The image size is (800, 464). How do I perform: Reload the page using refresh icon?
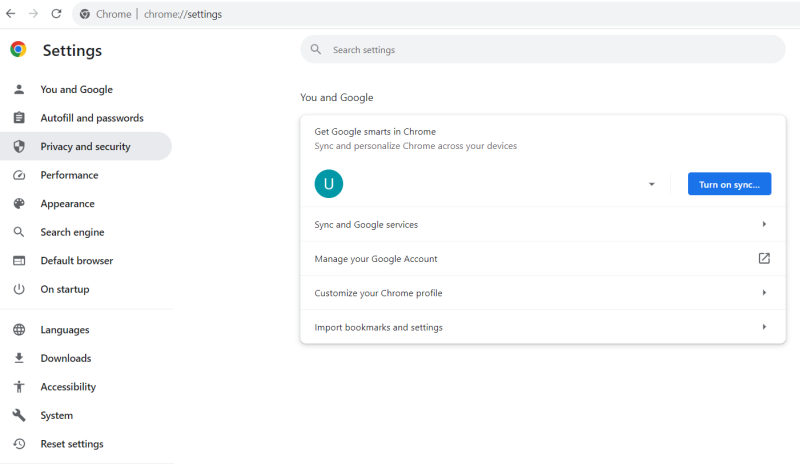56,14
